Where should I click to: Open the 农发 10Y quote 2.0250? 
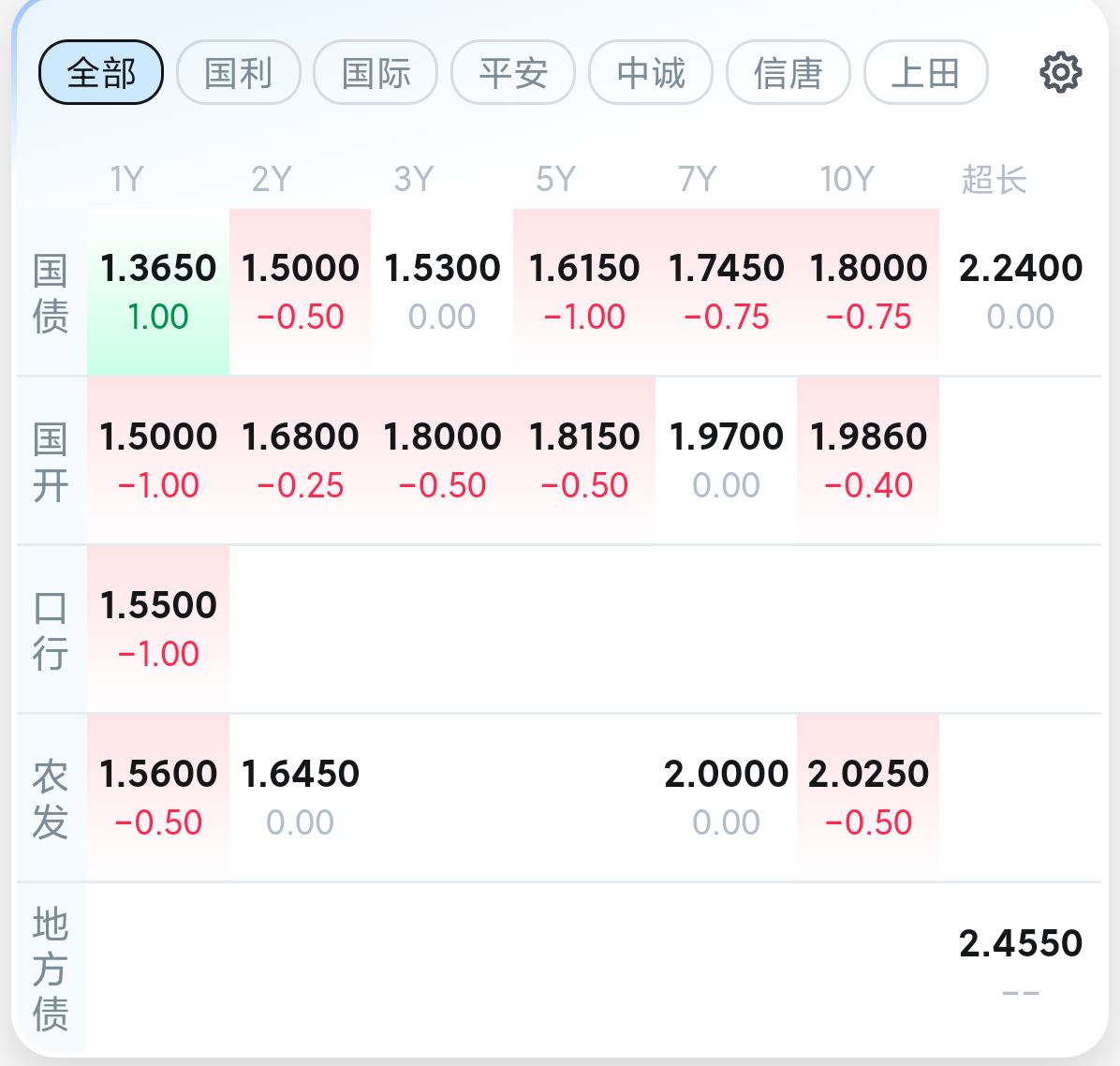(x=868, y=797)
